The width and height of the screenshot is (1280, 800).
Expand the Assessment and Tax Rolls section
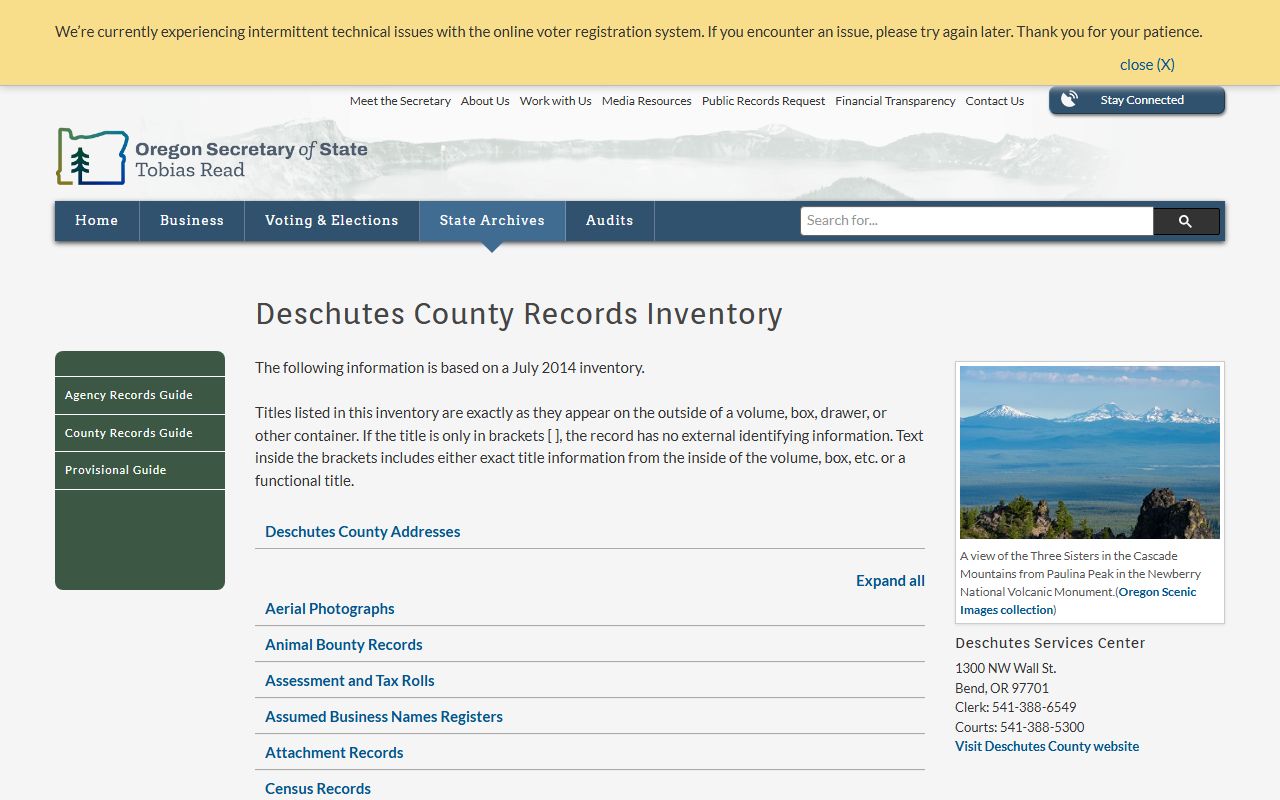coord(590,681)
